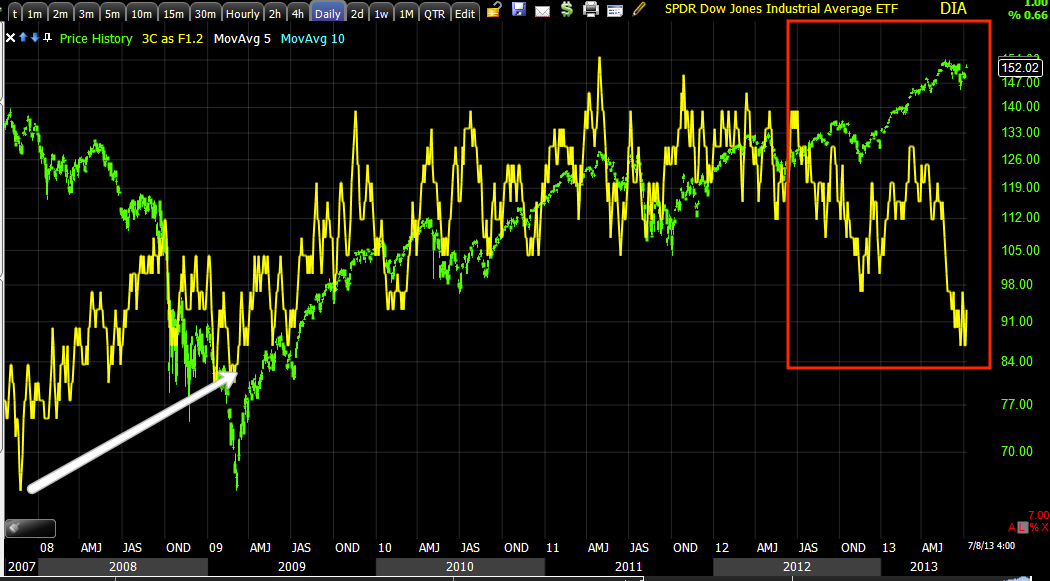Click the 2013 year band on timeline
Viewport: 1050px width, 581px height.
point(924,567)
